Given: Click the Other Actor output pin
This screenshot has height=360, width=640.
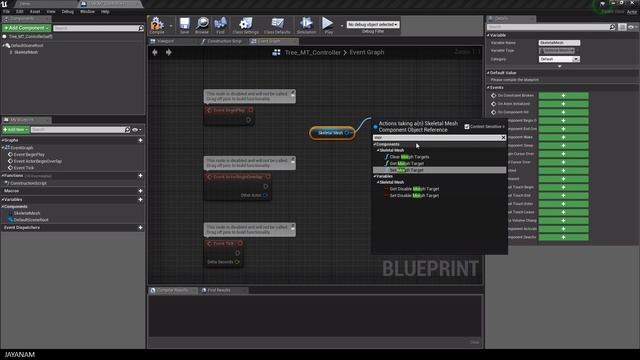Looking at the screenshot, I should pyautogui.click(x=265, y=196).
